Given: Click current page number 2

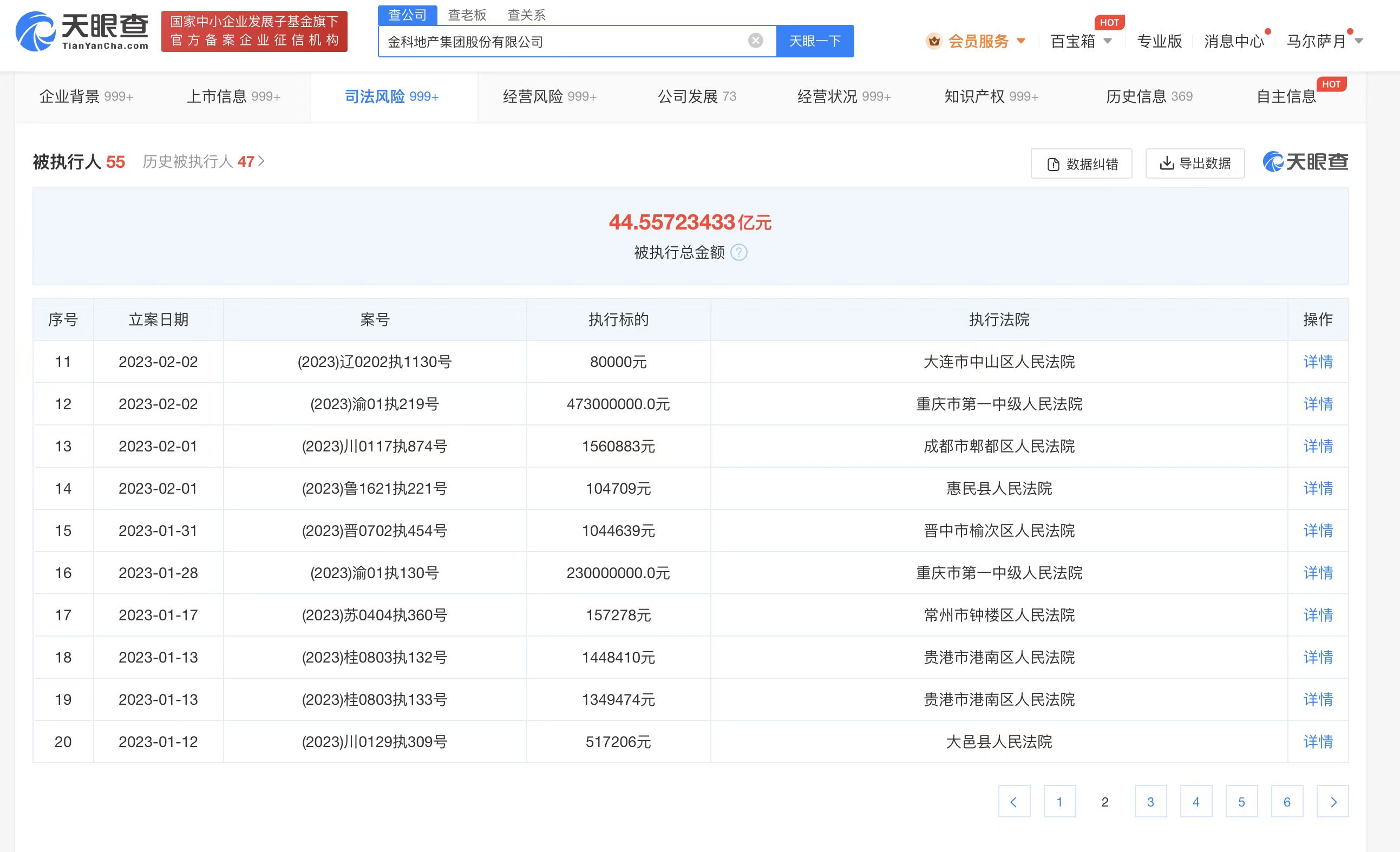Looking at the screenshot, I should [x=1104, y=802].
